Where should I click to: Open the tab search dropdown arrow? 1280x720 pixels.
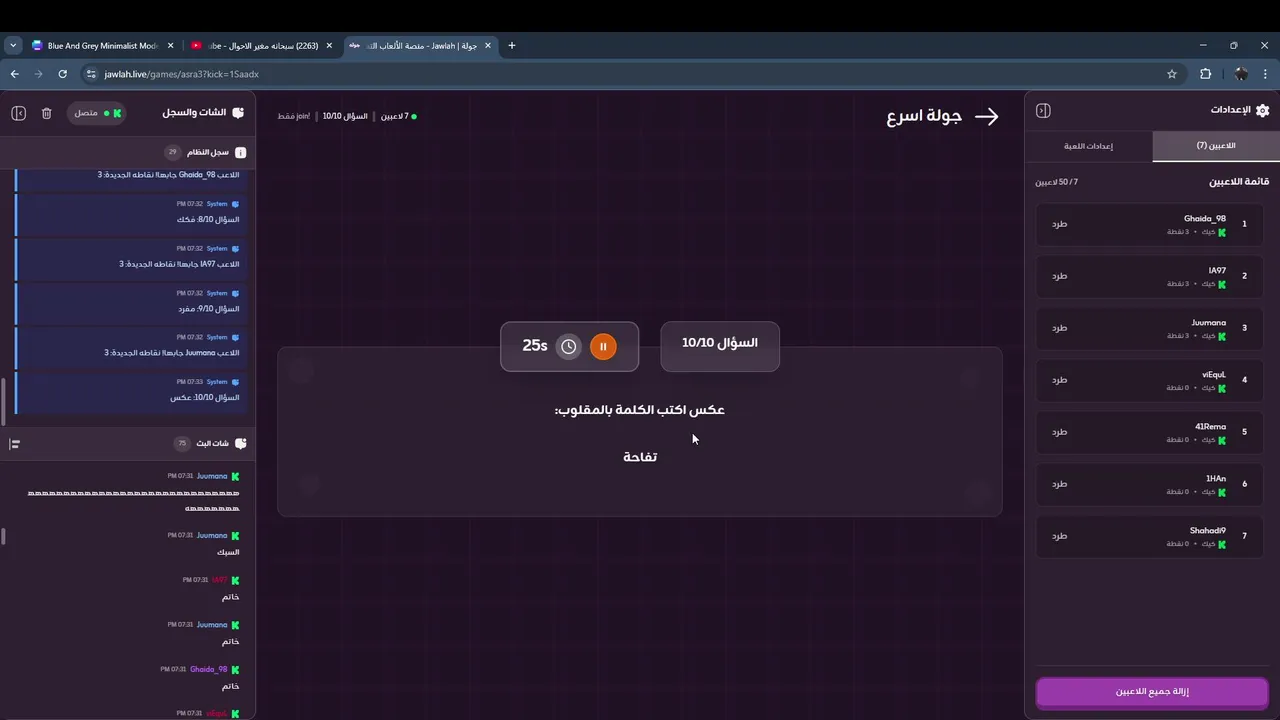point(13,45)
